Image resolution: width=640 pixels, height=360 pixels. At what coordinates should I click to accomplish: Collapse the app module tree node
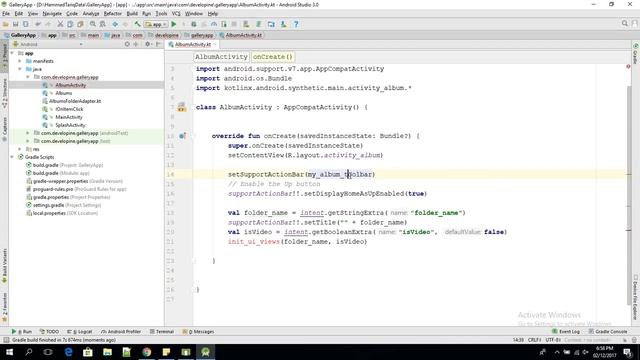[x=12, y=53]
